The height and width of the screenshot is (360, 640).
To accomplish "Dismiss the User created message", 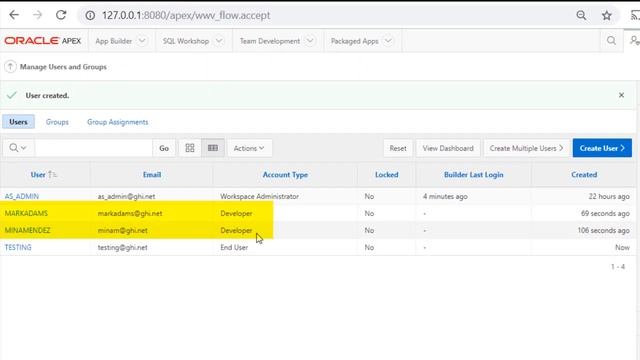I will [x=621, y=95].
